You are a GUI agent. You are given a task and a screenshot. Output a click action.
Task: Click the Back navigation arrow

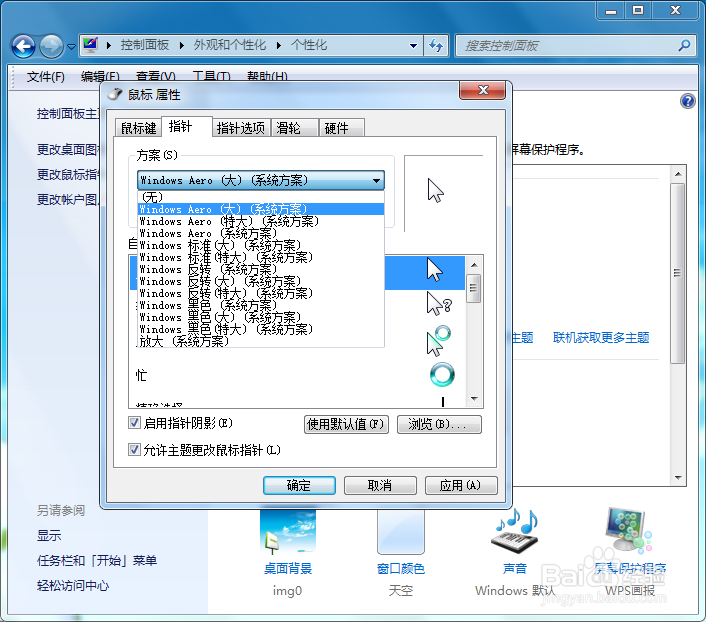click(x=23, y=46)
